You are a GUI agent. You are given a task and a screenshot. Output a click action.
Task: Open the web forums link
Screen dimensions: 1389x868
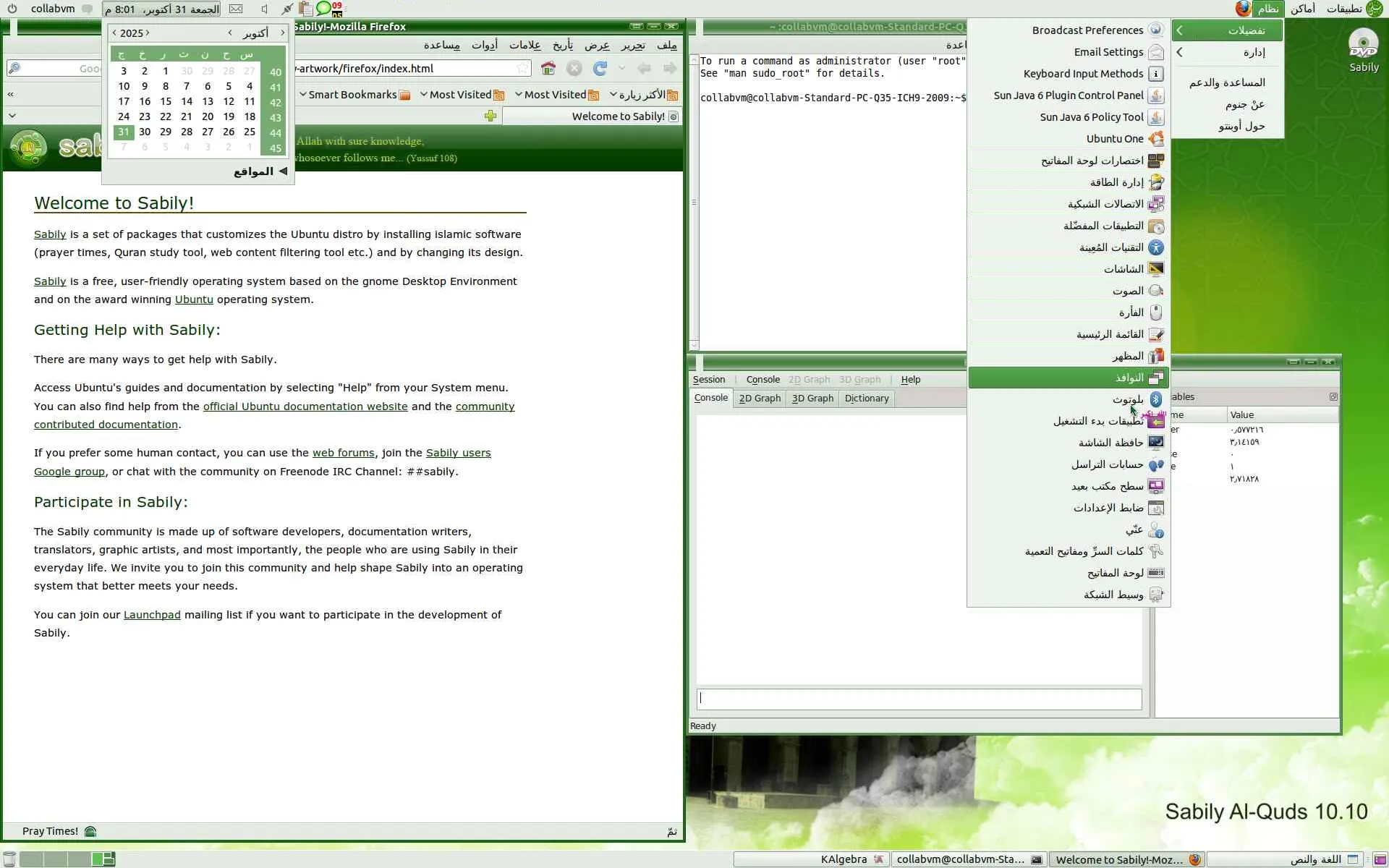(343, 453)
